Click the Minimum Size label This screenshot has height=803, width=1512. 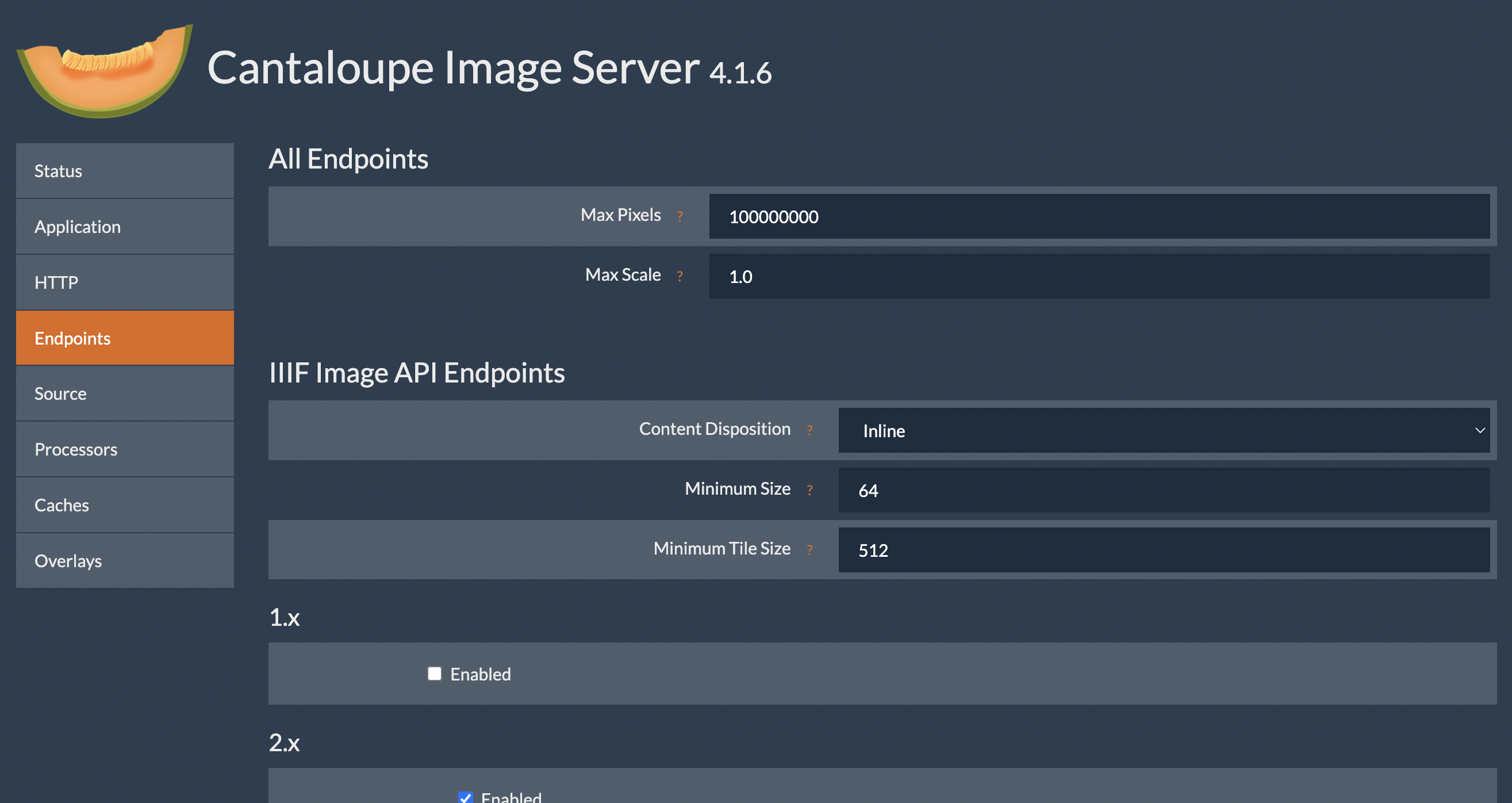(738, 489)
